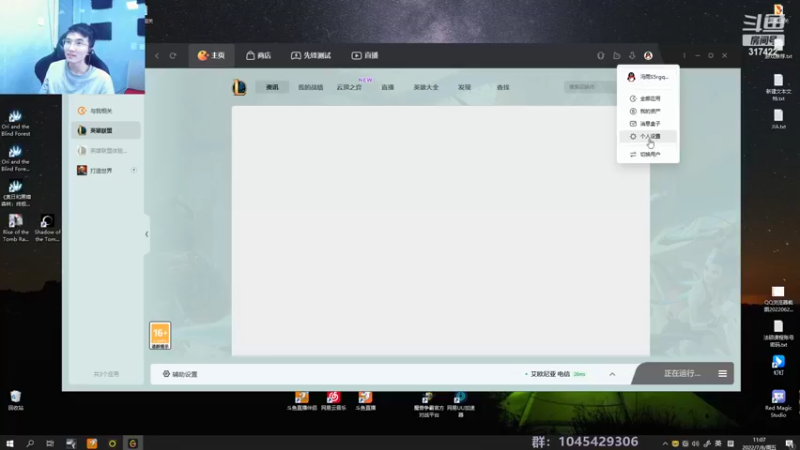Open the 英雄大全 sub-tab
800x450 pixels.
[x=426, y=87]
